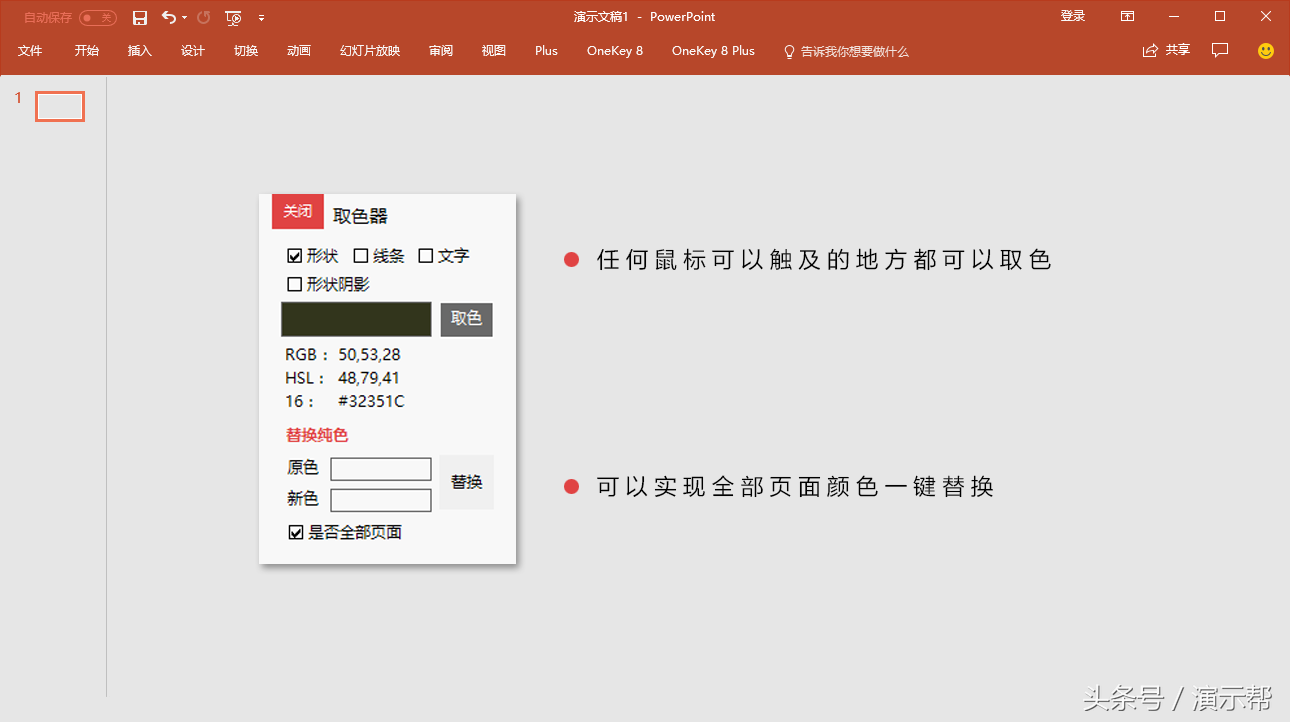1290x722 pixels.
Task: Select slide 1 thumbnail
Action: click(60, 106)
